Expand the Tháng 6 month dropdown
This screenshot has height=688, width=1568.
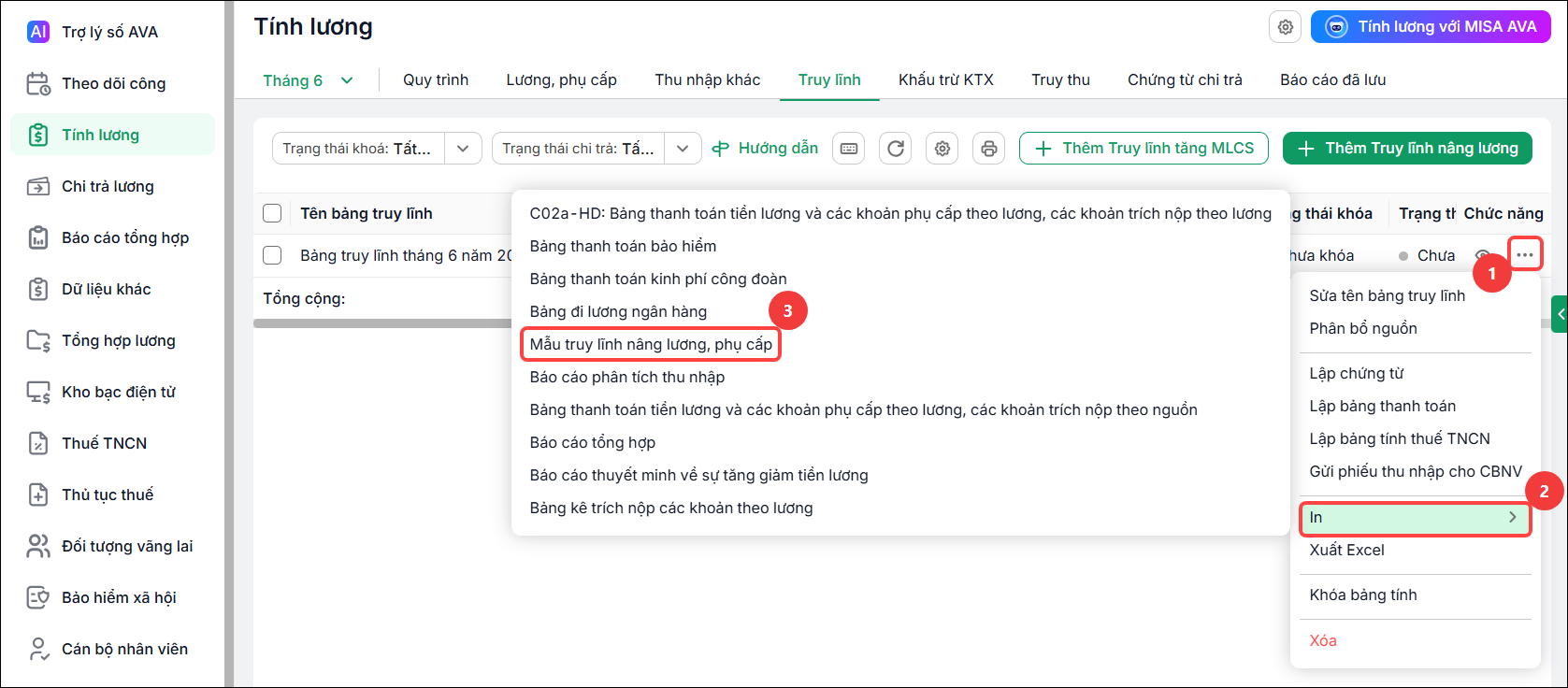pos(309,80)
